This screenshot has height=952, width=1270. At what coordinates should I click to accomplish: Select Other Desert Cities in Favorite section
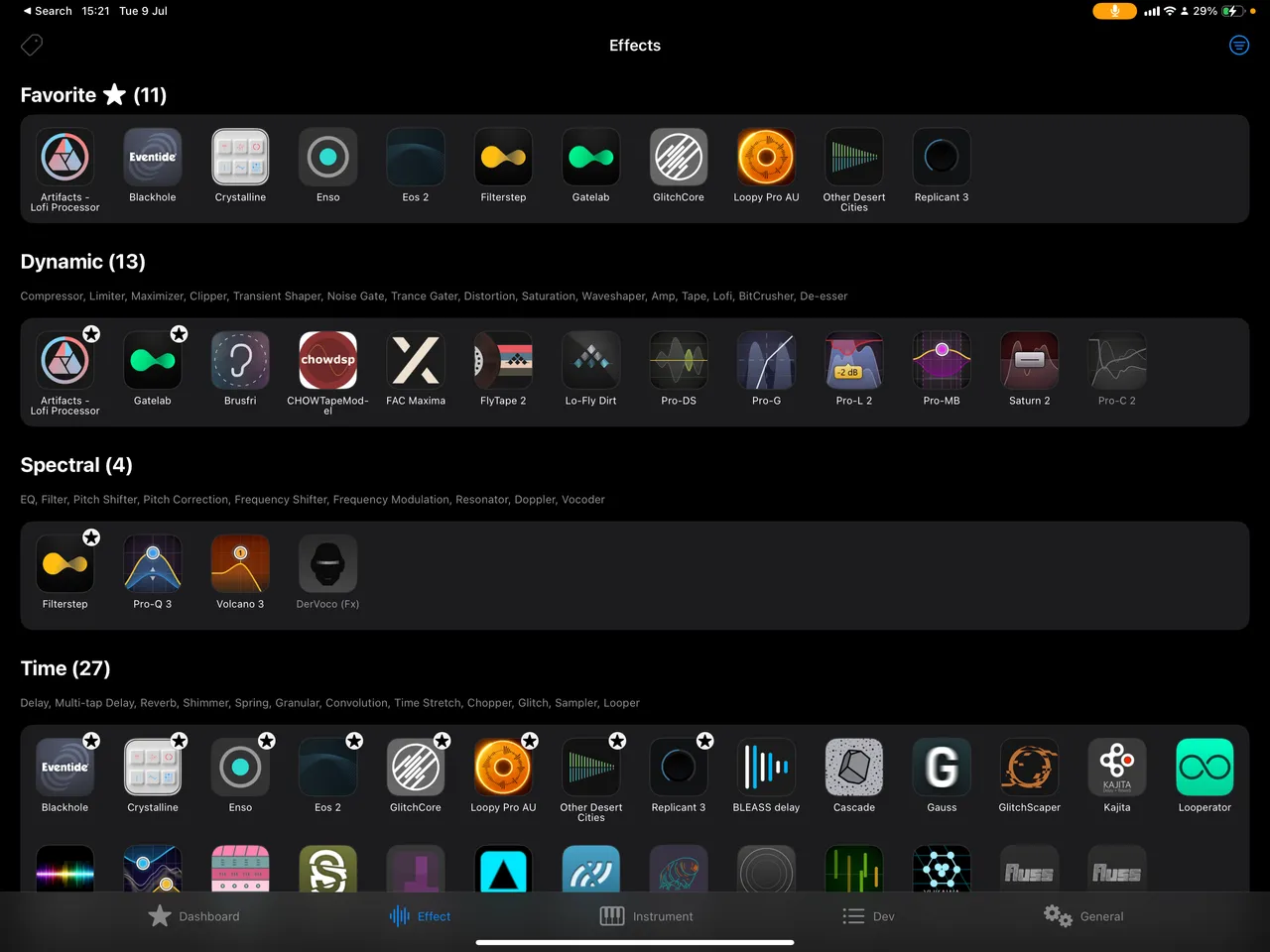click(854, 157)
